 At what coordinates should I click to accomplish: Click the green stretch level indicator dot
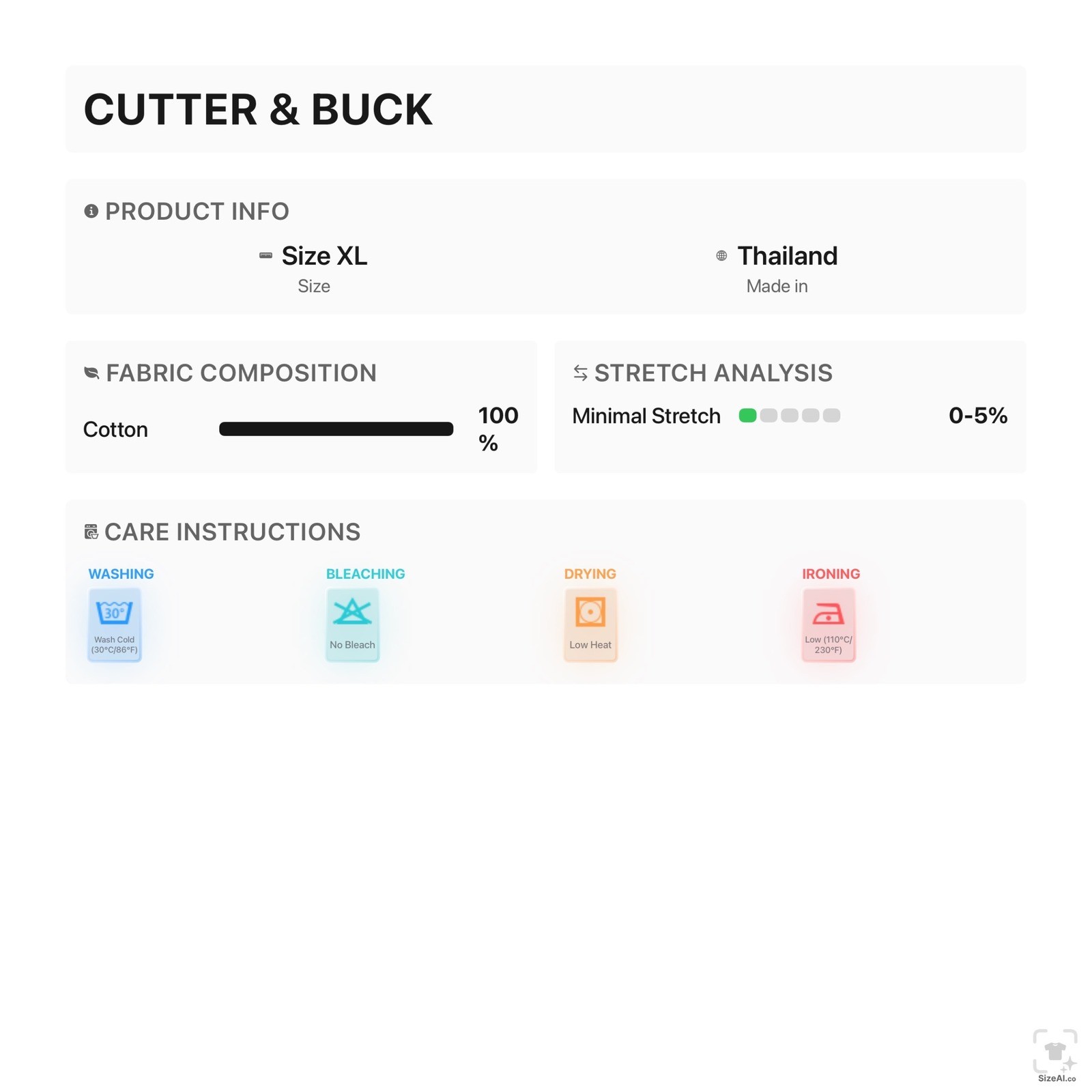point(747,416)
